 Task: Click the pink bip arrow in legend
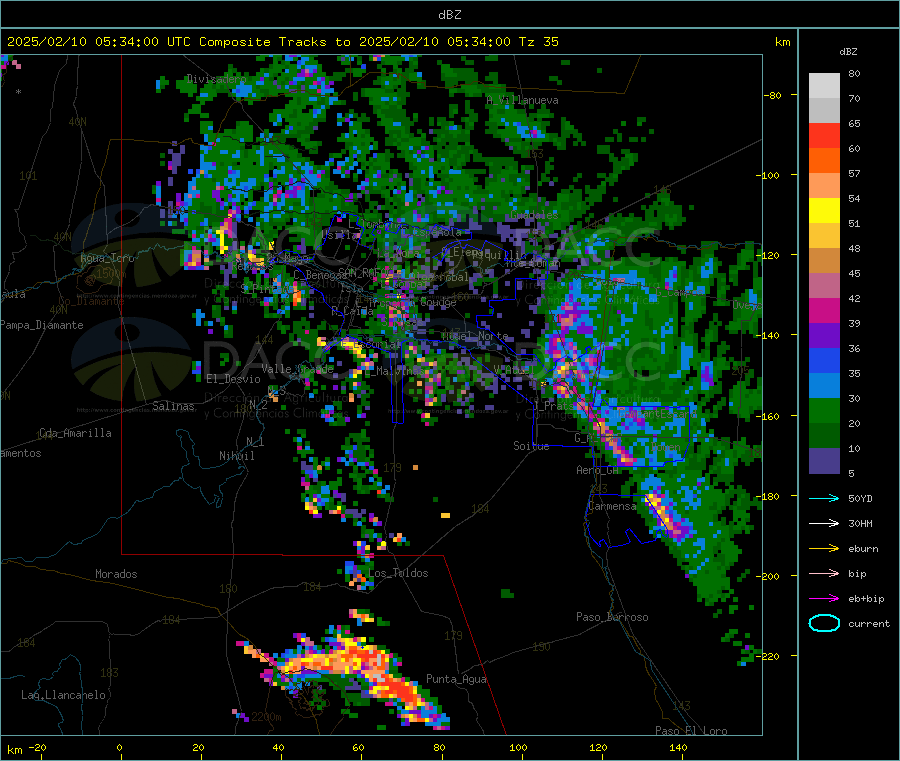(824, 573)
